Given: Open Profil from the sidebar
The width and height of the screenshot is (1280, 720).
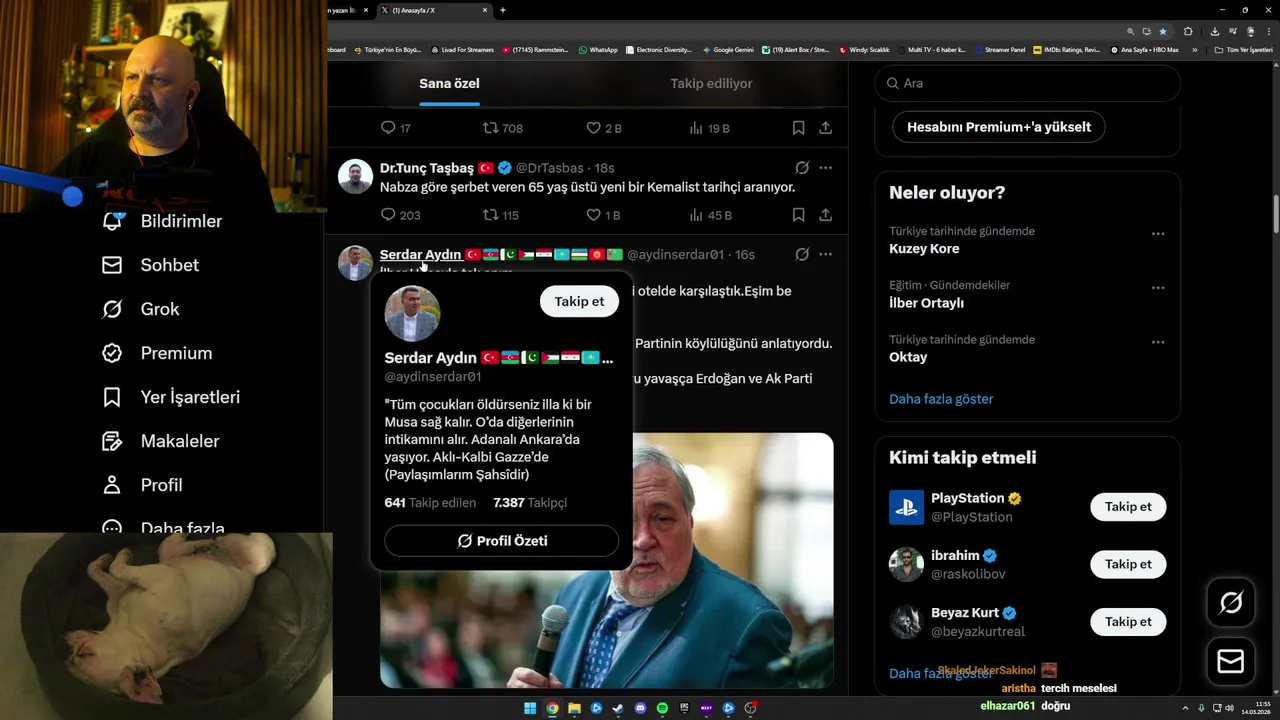Looking at the screenshot, I should click(x=142, y=485).
